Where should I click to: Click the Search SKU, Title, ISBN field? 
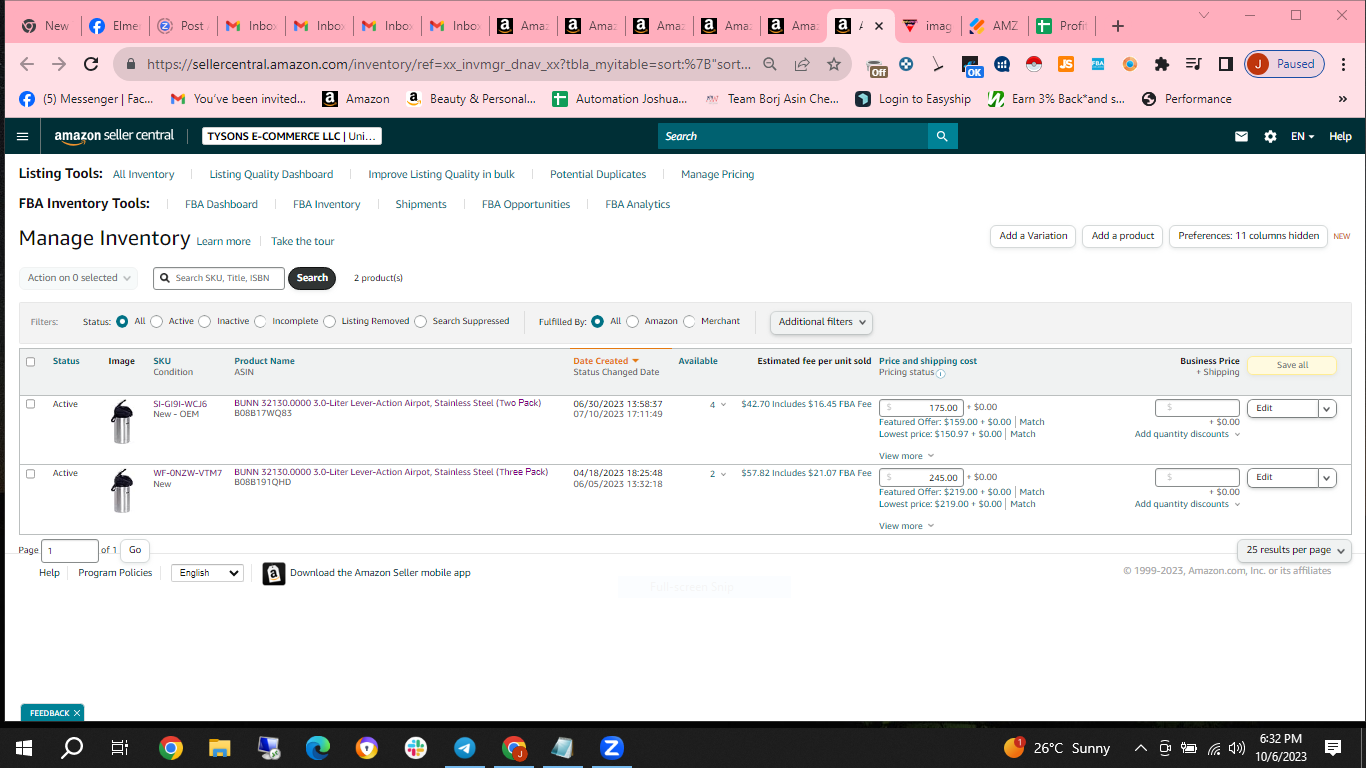(219, 278)
